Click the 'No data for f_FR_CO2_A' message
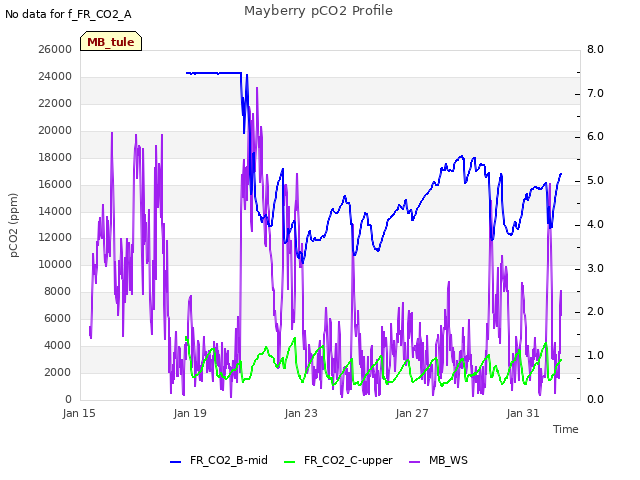The height and width of the screenshot is (480, 640). point(68,14)
